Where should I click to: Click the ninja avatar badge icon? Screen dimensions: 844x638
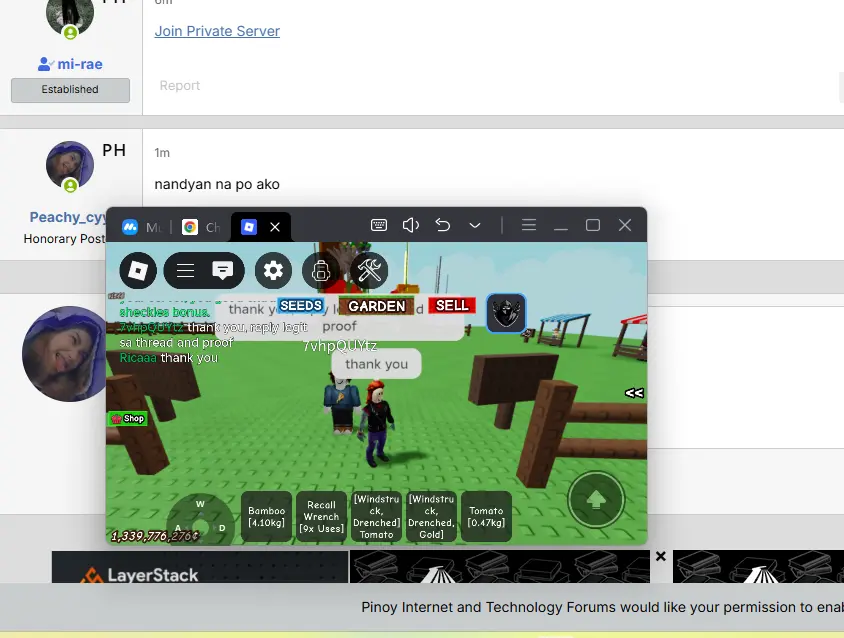click(x=506, y=313)
